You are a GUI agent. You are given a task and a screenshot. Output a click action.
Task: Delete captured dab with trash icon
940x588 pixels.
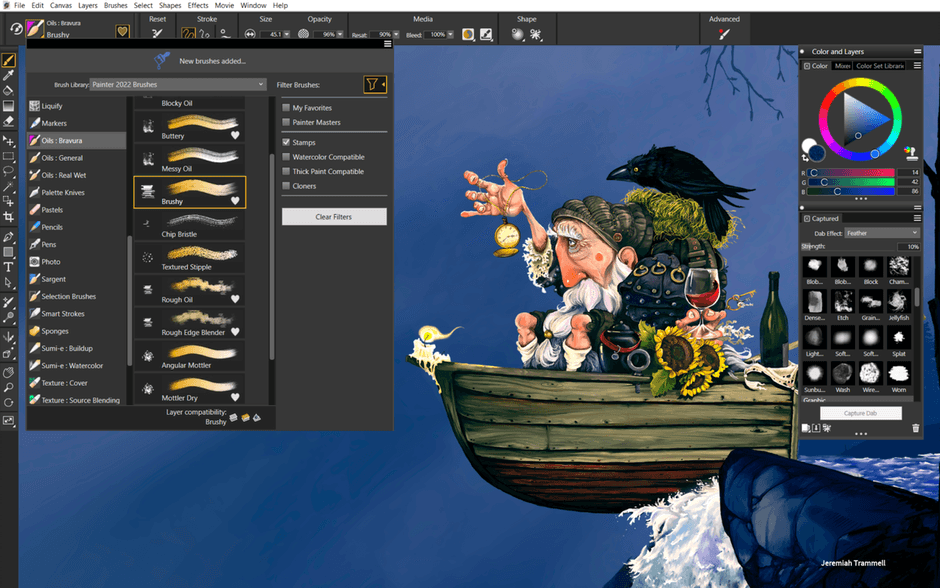[x=915, y=428]
